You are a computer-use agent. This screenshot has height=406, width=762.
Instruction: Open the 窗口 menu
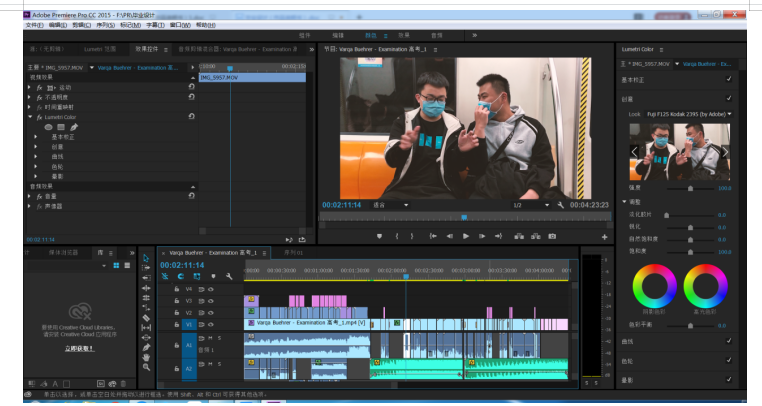coord(180,25)
